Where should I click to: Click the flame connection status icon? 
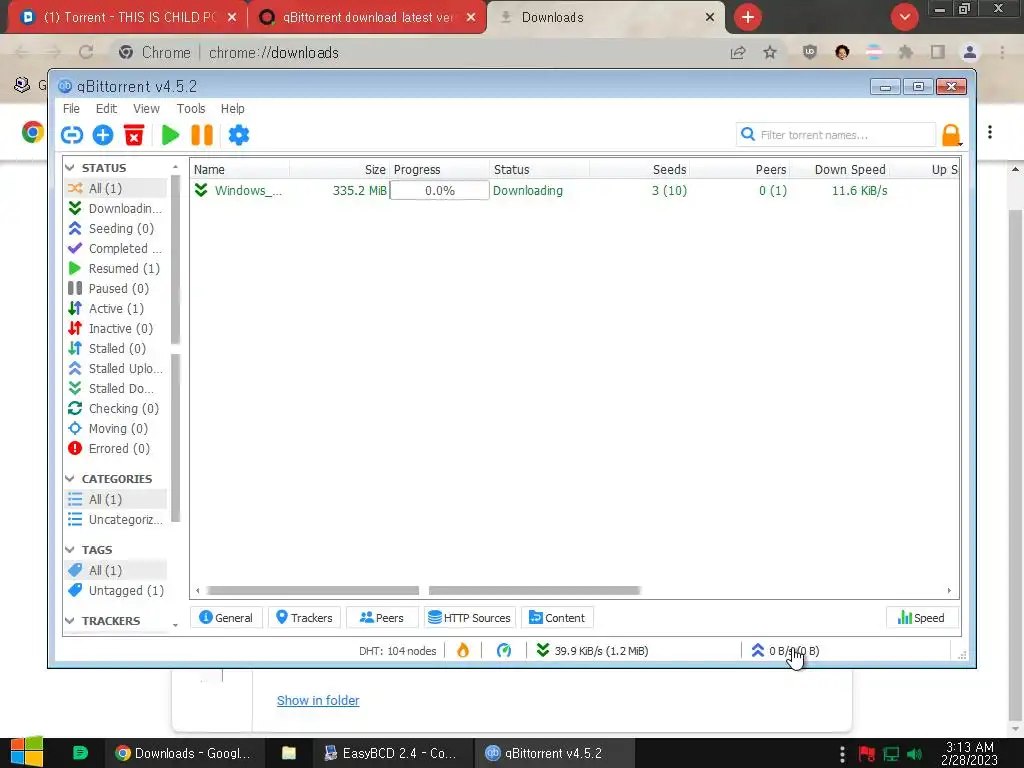point(463,650)
